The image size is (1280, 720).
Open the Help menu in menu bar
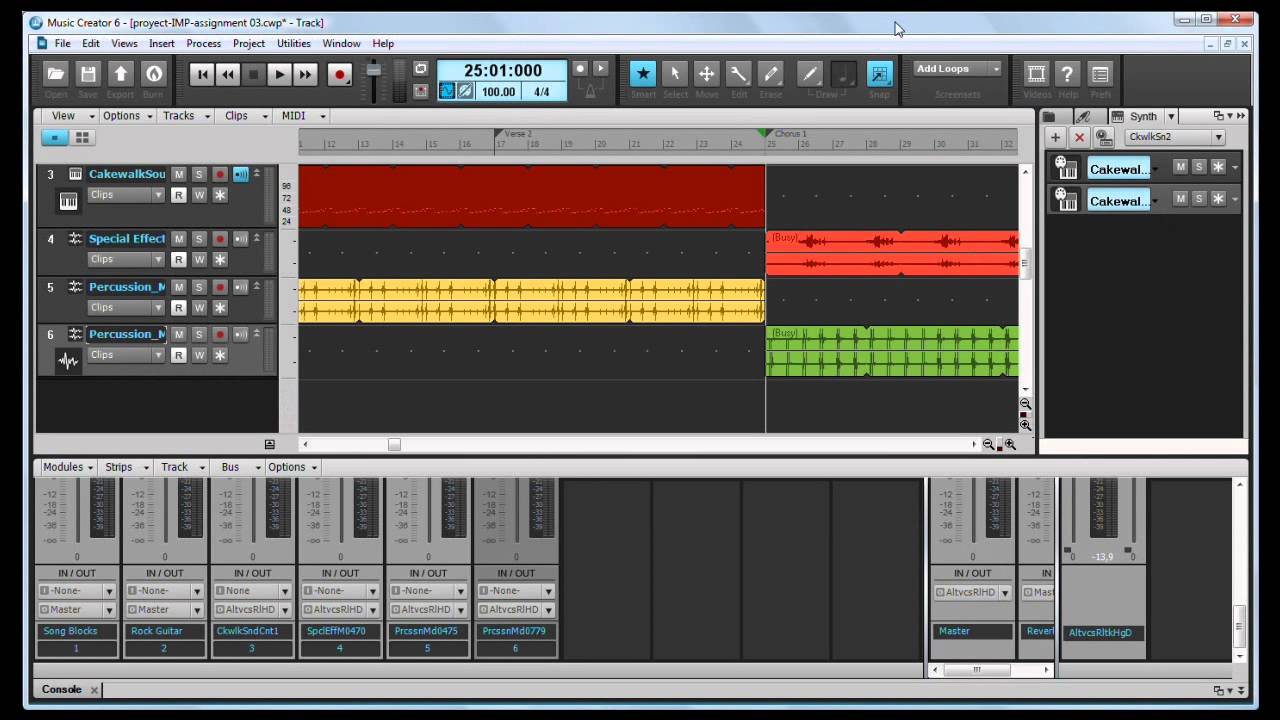pos(383,44)
